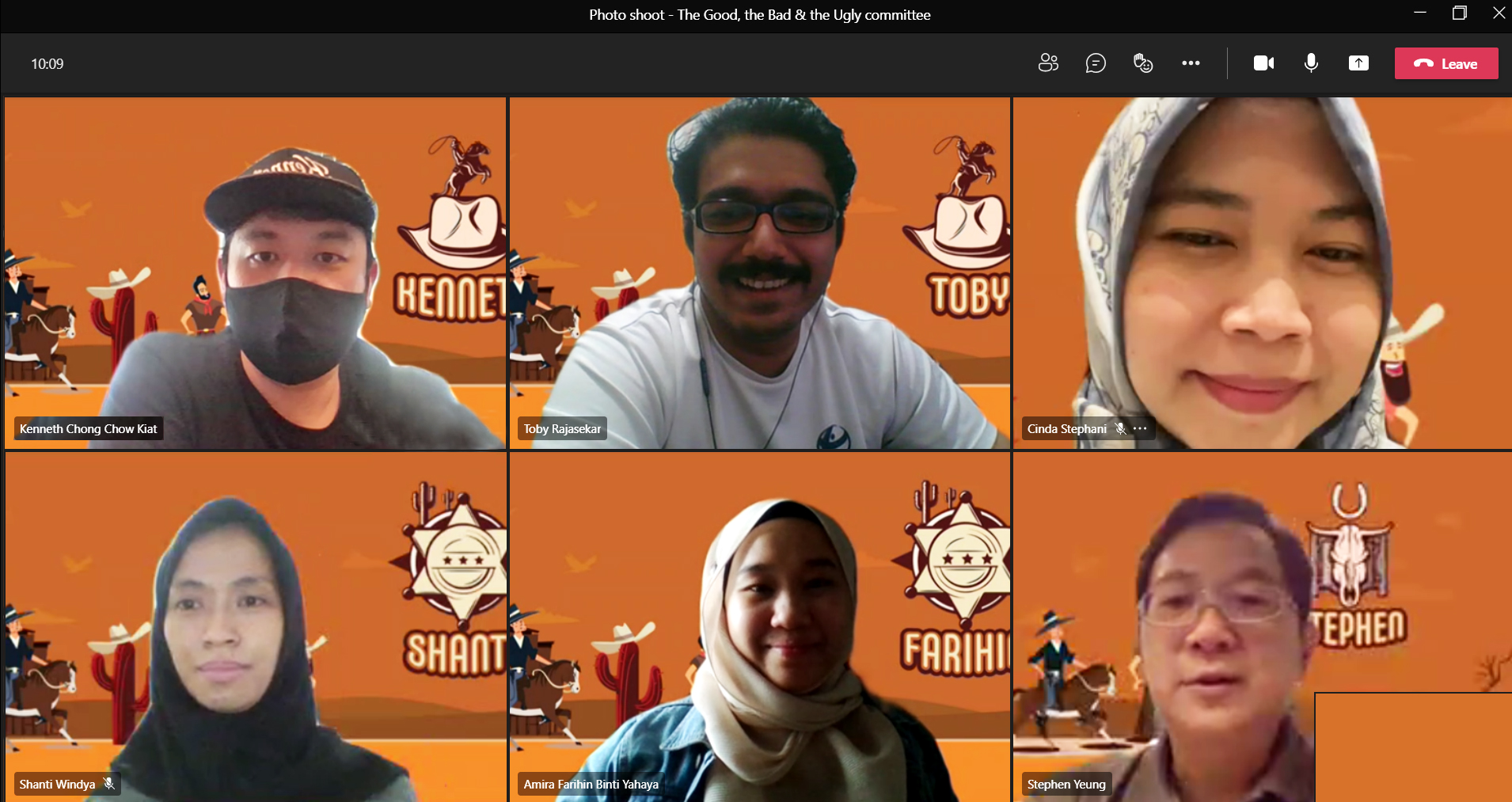1512x802 pixels.
Task: Select Amira Farihin Binti Yahaya's video tile
Action: point(760,625)
